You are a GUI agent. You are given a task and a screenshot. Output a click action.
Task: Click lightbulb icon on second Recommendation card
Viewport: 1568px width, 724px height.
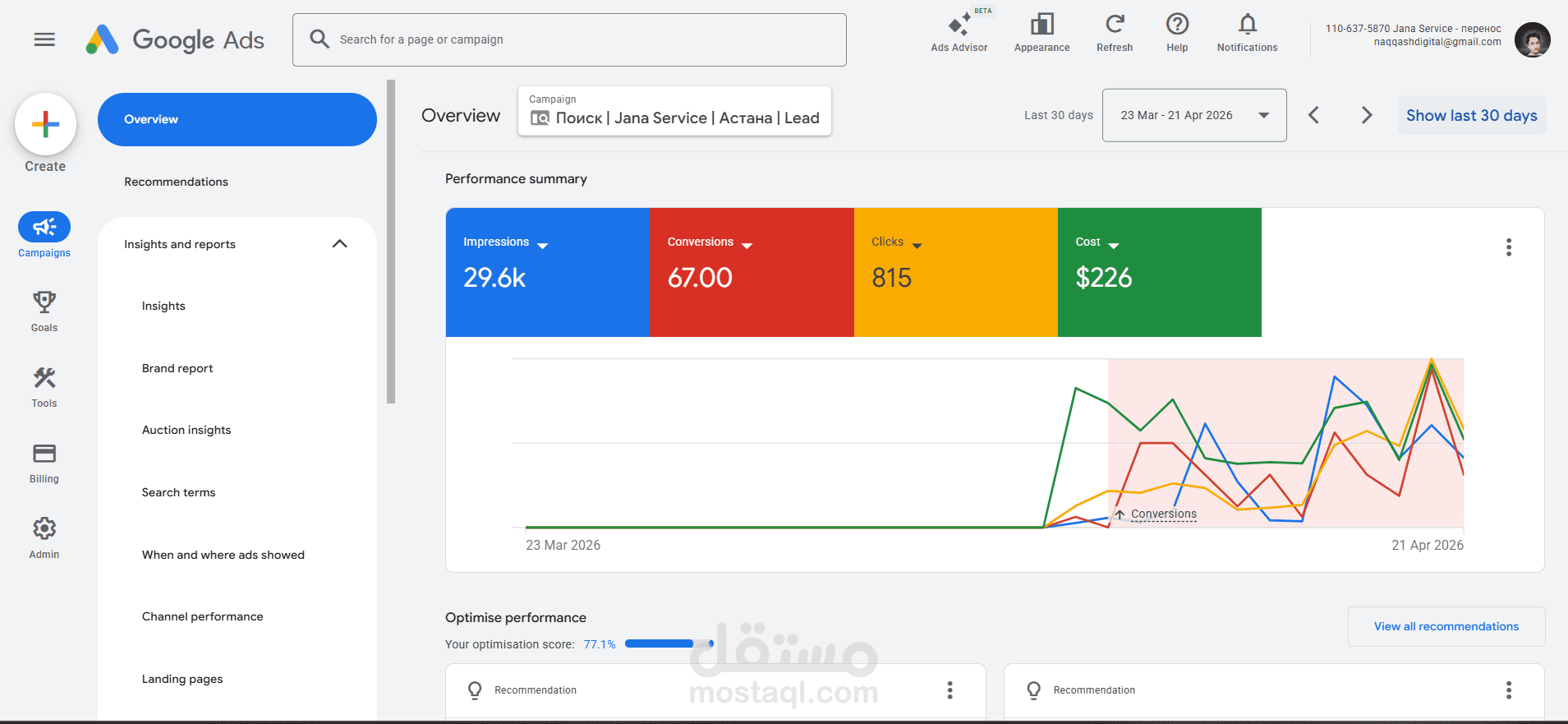pos(1034,690)
